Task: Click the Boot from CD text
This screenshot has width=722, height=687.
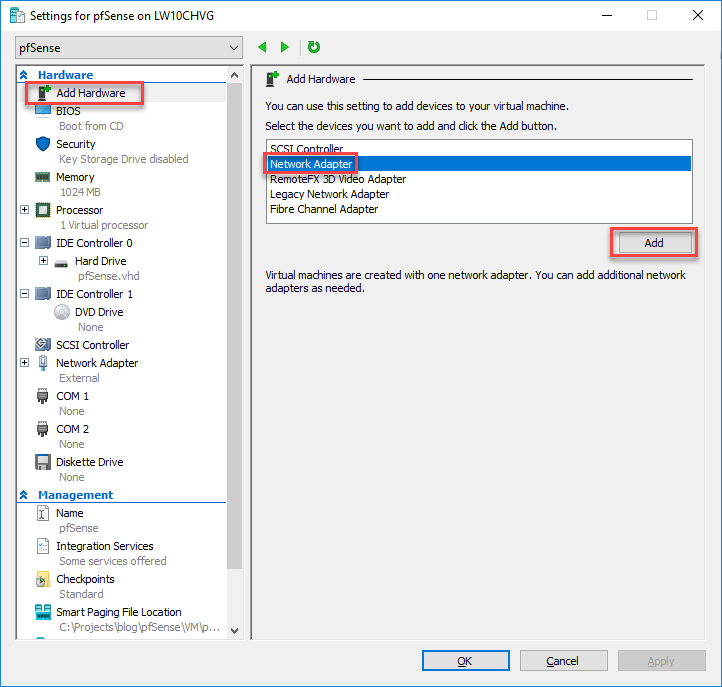Action: click(x=91, y=126)
